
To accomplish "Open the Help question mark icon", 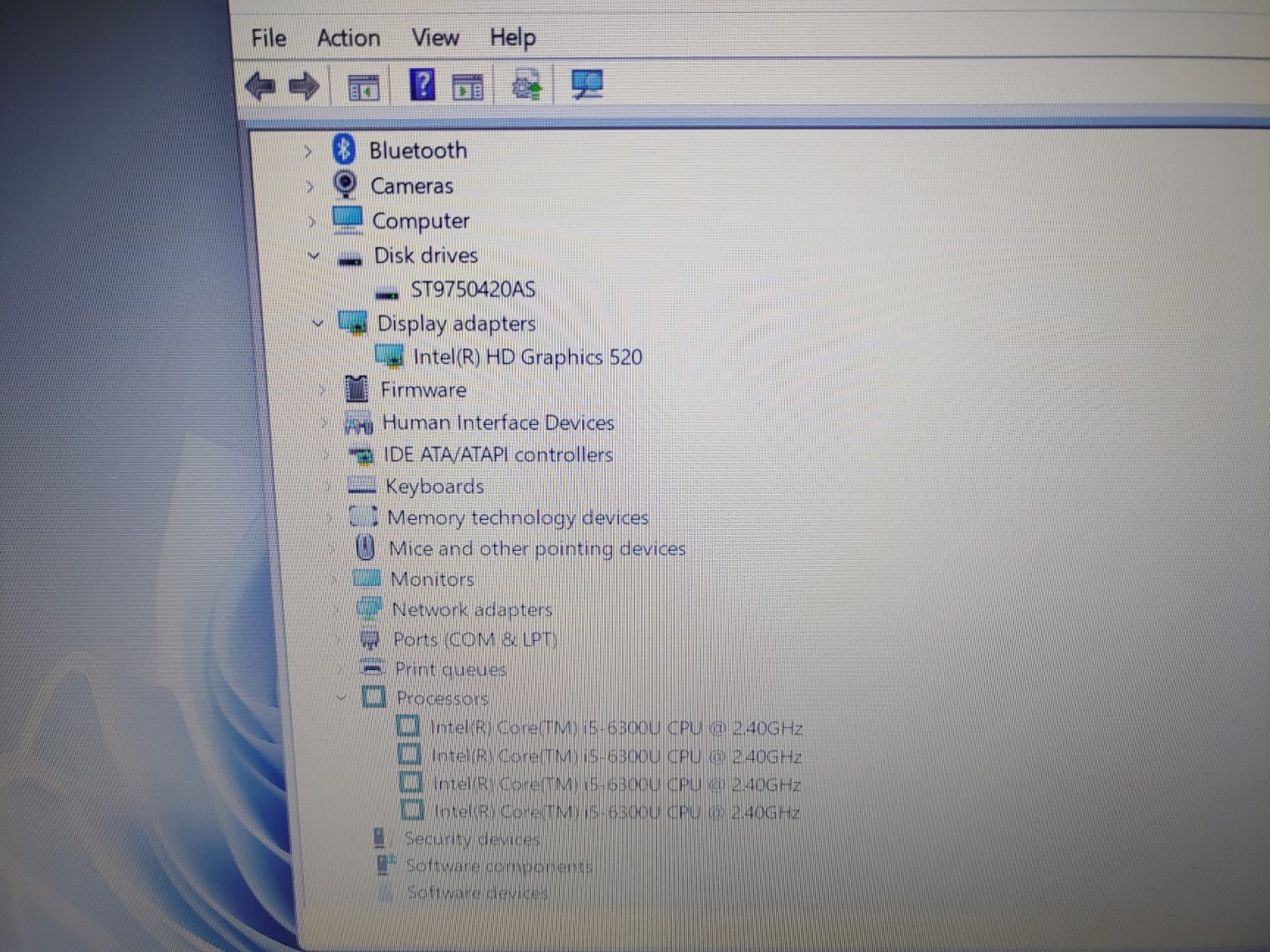I will [423, 85].
